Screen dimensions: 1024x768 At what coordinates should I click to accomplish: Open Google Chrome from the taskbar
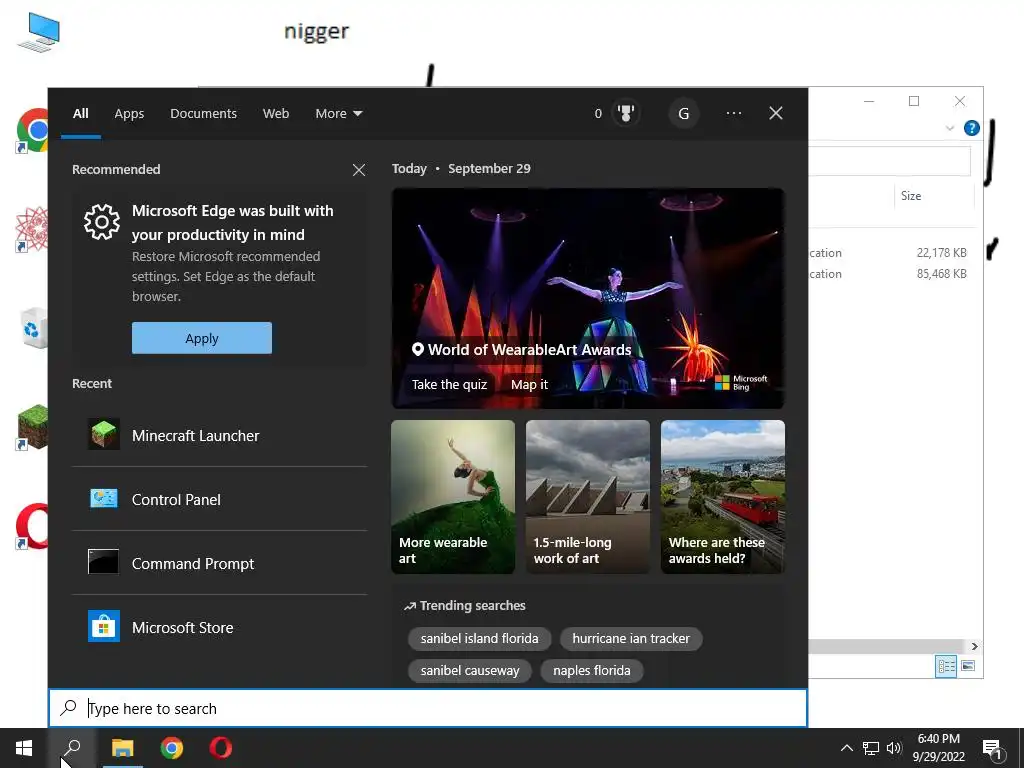(x=172, y=748)
